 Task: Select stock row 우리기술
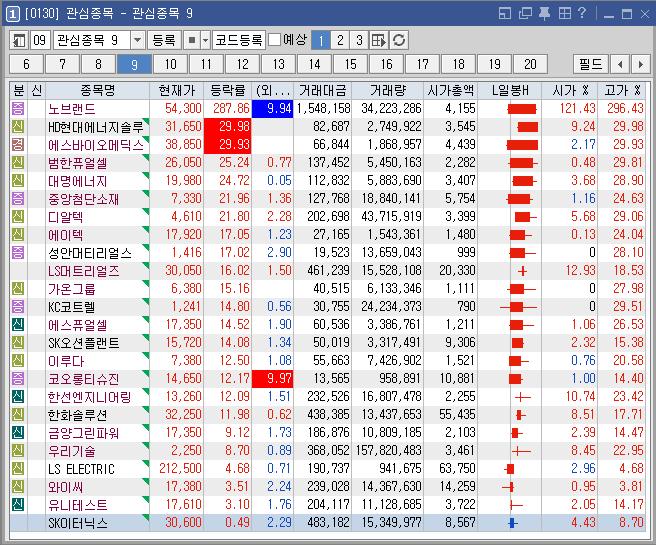328,450
